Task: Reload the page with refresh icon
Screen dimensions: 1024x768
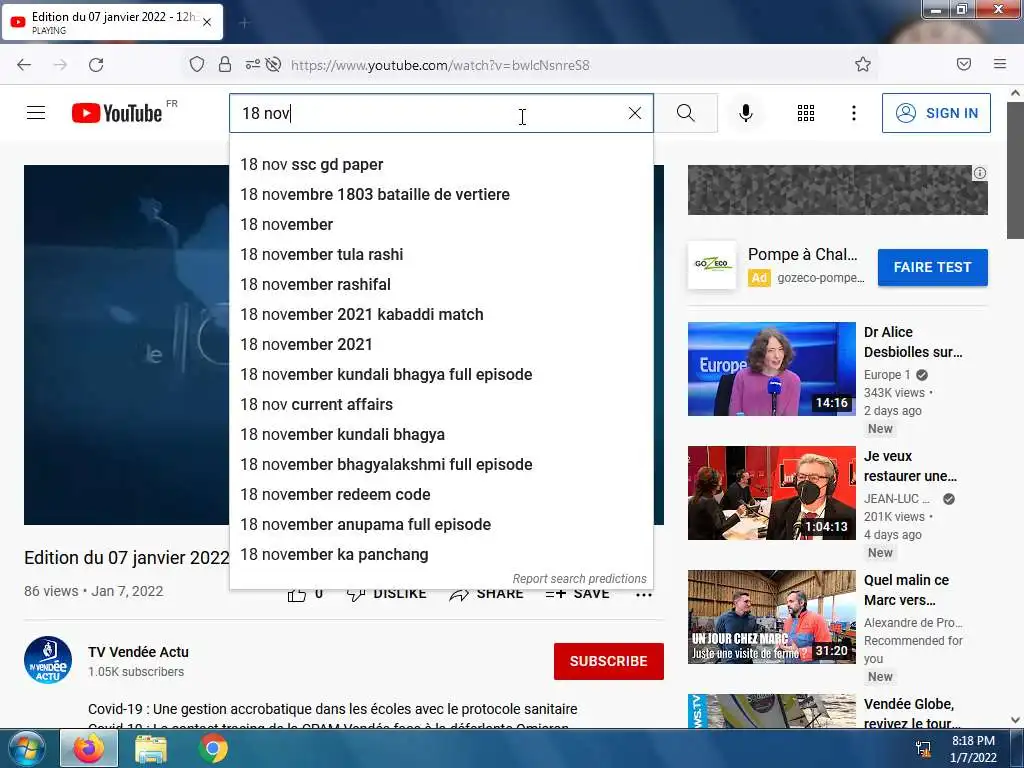Action: click(x=96, y=65)
